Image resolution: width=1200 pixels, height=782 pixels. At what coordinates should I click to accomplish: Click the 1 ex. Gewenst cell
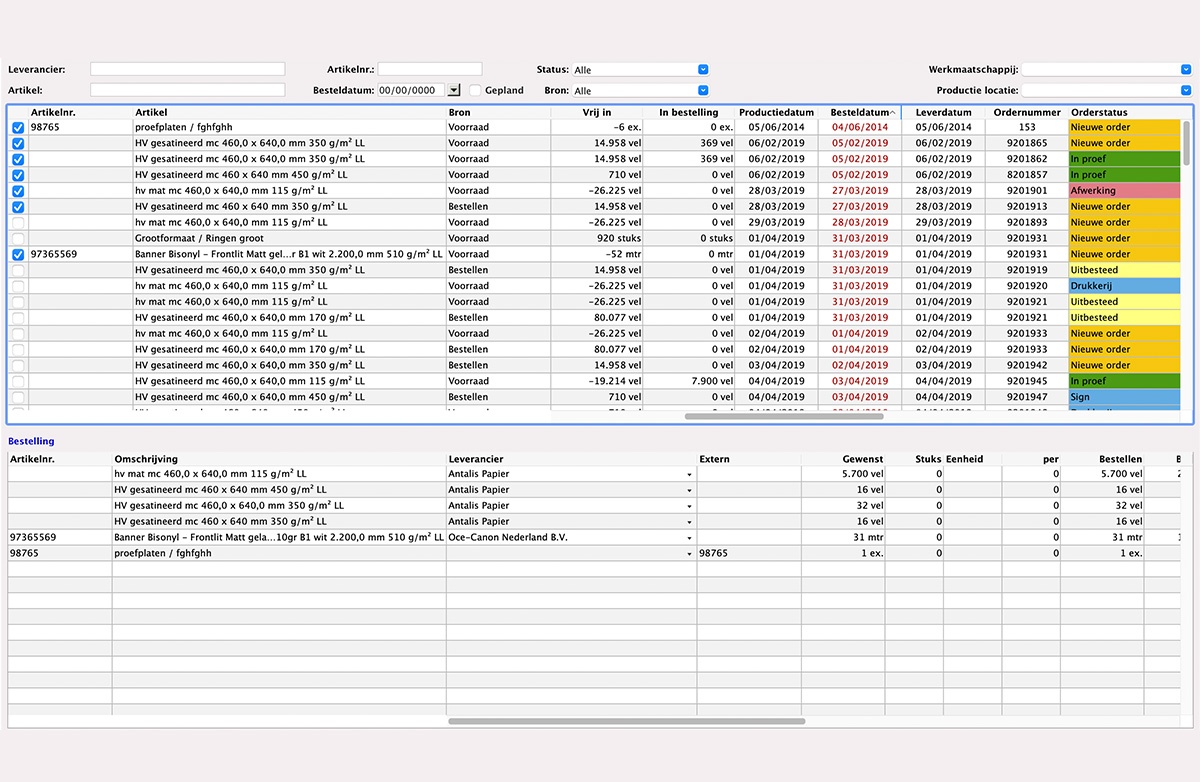click(844, 553)
